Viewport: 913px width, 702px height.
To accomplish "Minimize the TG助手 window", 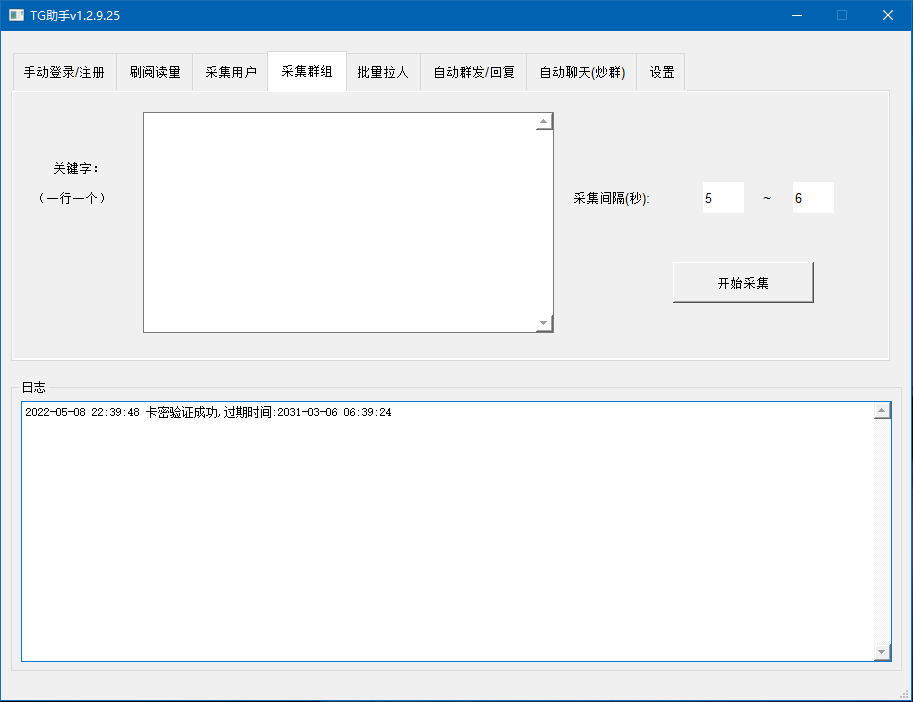I will [x=797, y=15].
